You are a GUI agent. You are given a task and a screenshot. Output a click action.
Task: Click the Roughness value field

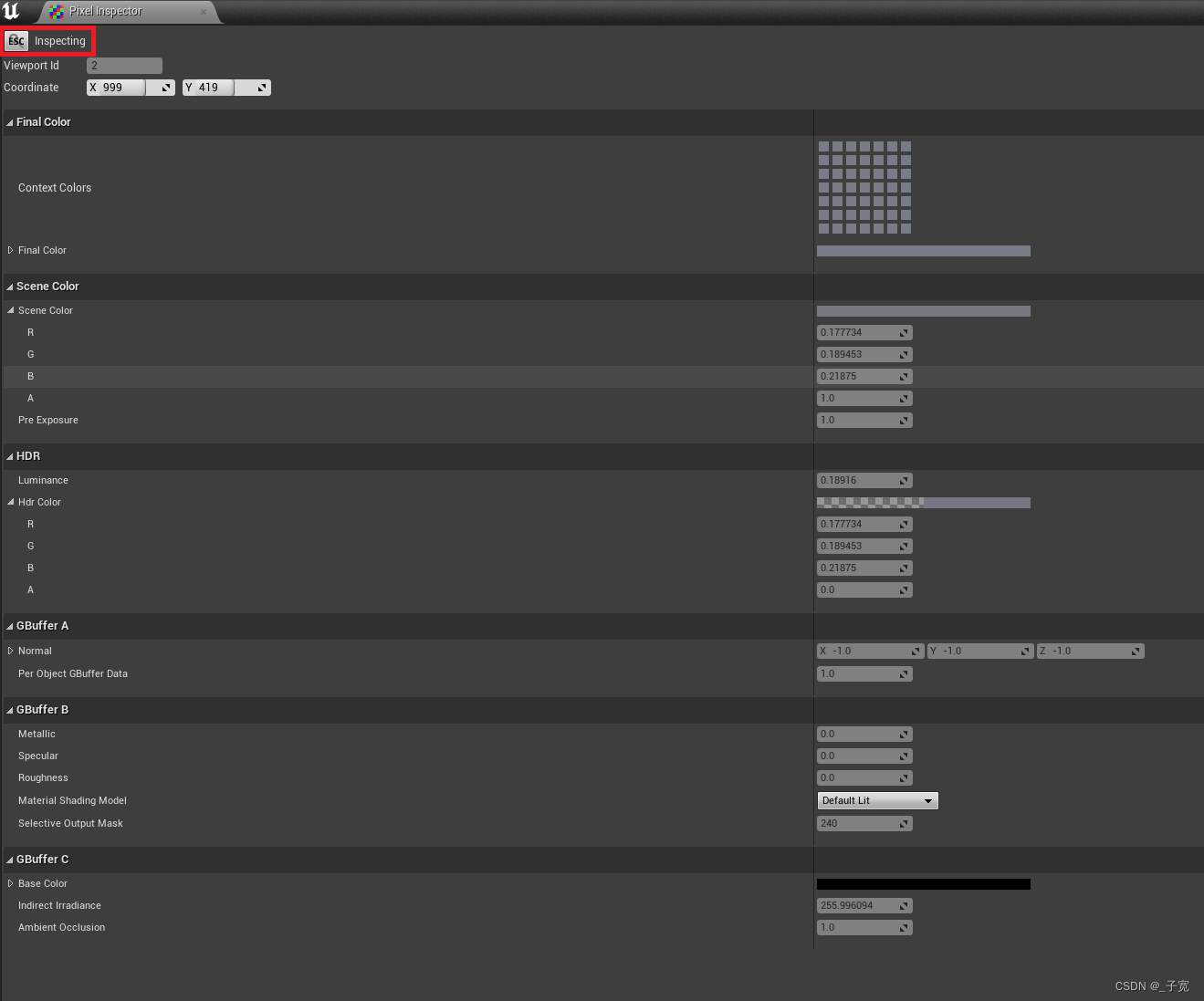[x=864, y=778]
